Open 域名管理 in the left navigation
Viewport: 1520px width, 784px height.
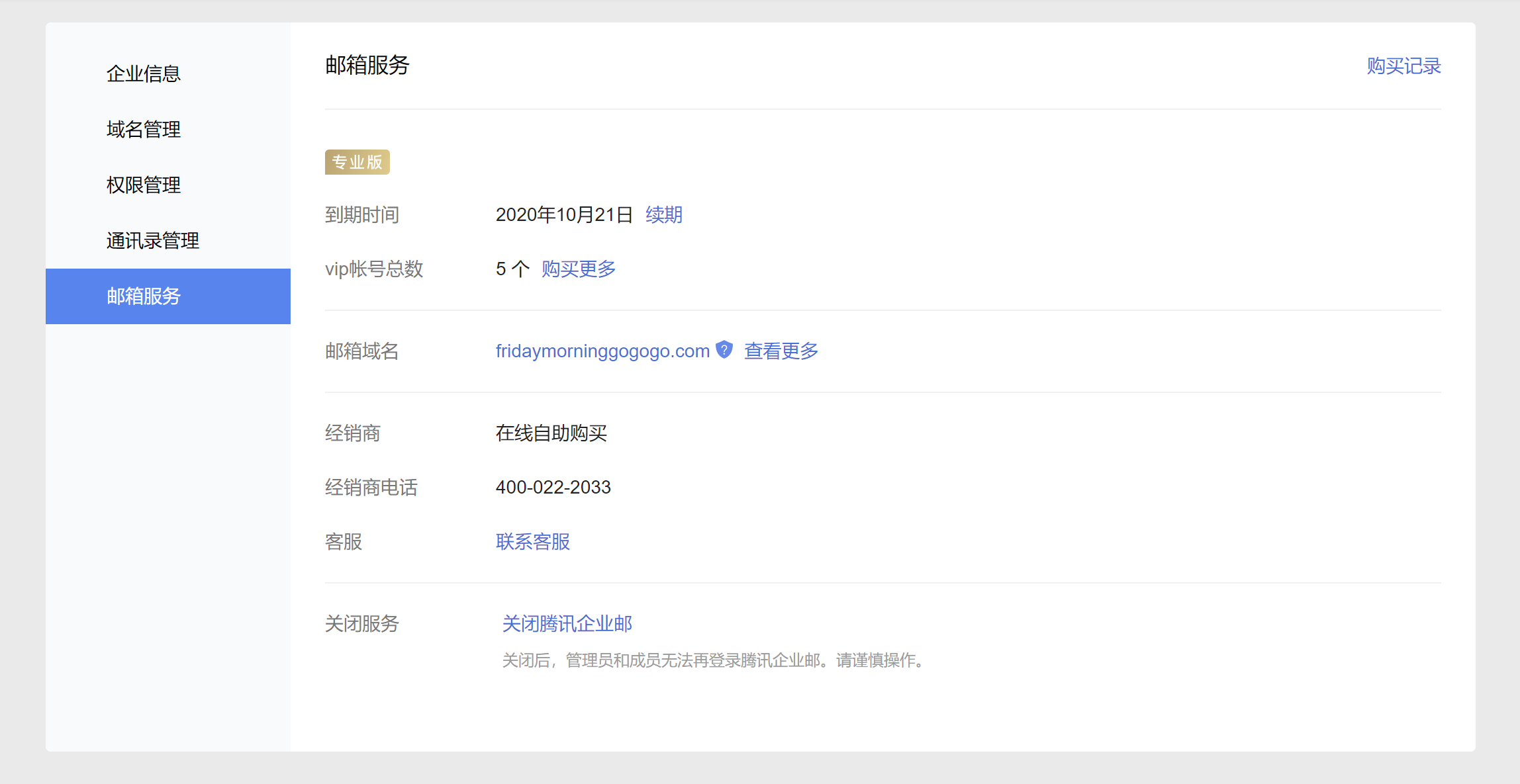pyautogui.click(x=143, y=129)
